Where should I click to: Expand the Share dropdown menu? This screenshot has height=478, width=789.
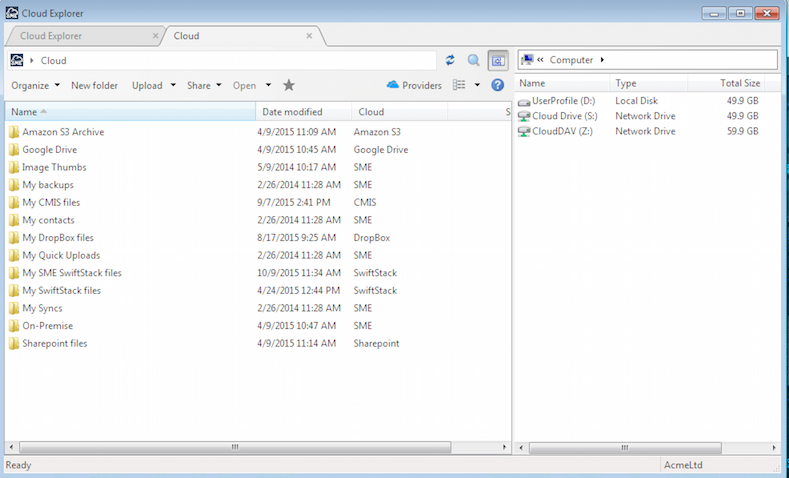tap(204, 86)
